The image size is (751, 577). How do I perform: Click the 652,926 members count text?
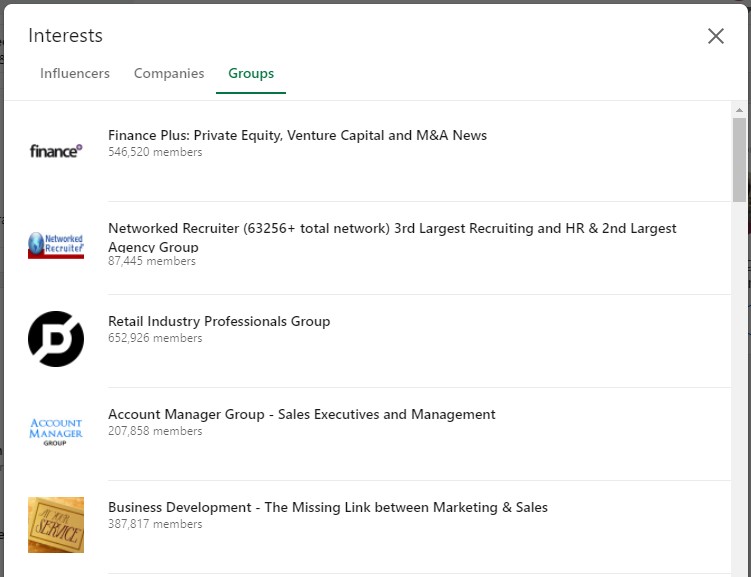pos(155,338)
